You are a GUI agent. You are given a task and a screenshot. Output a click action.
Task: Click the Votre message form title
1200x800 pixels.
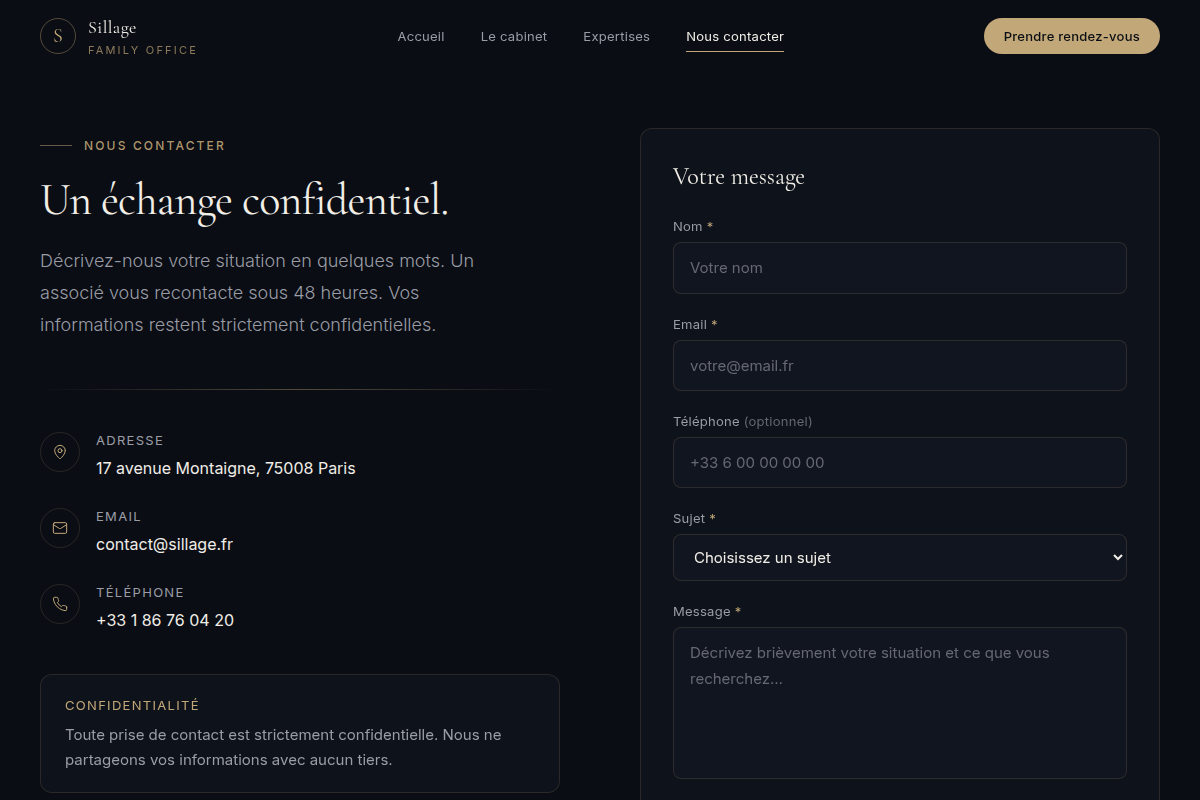[739, 177]
